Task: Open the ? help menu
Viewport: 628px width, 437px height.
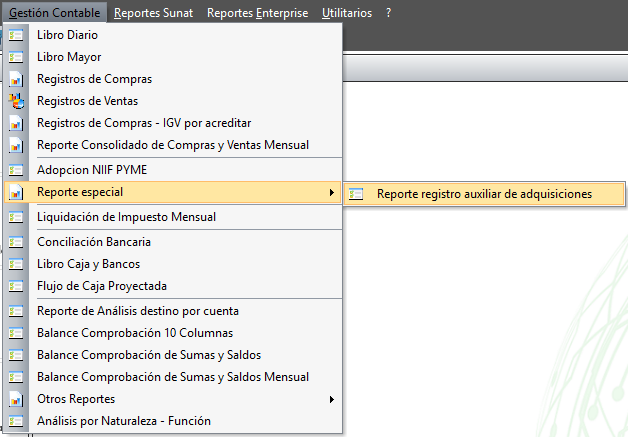Action: [388, 13]
